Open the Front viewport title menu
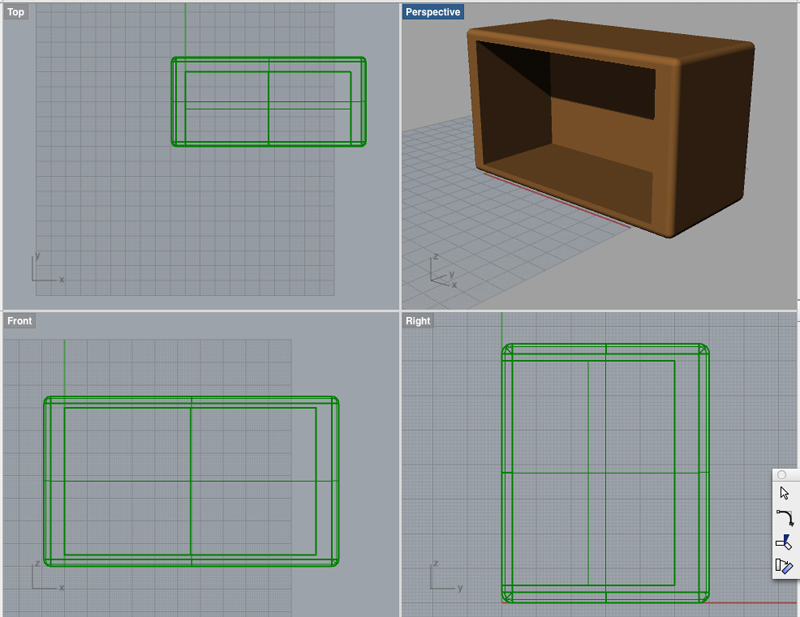The image size is (800, 617). click(x=18, y=321)
